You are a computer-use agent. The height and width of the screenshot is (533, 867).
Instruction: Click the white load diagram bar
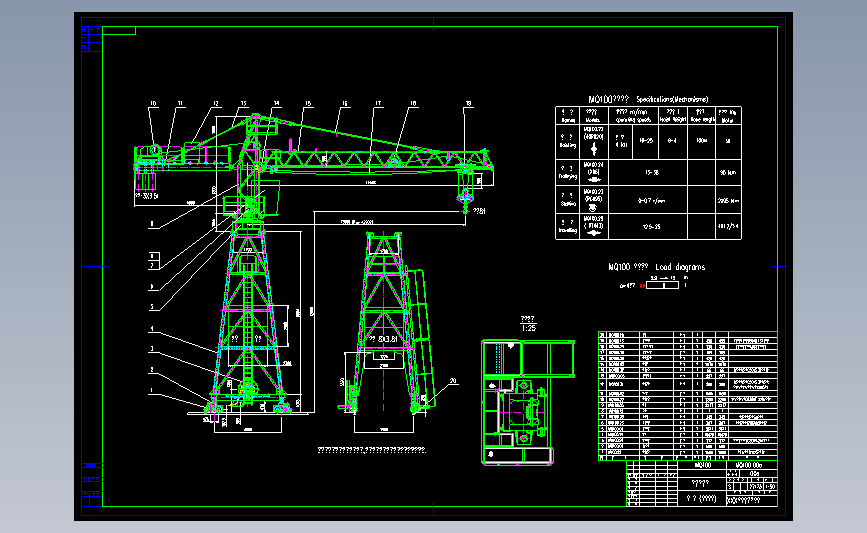tap(662, 285)
